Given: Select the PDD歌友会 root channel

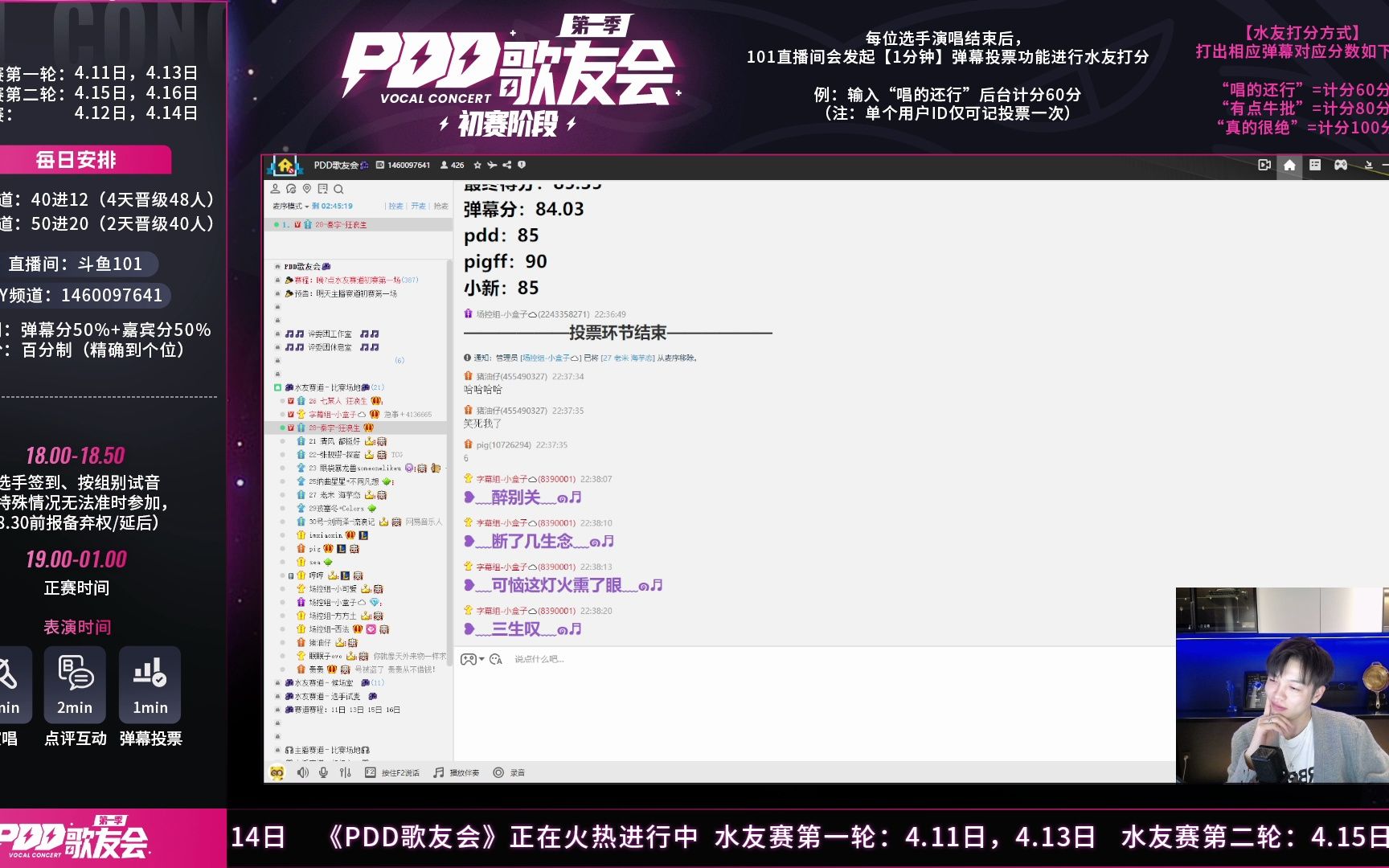Looking at the screenshot, I should (x=307, y=266).
